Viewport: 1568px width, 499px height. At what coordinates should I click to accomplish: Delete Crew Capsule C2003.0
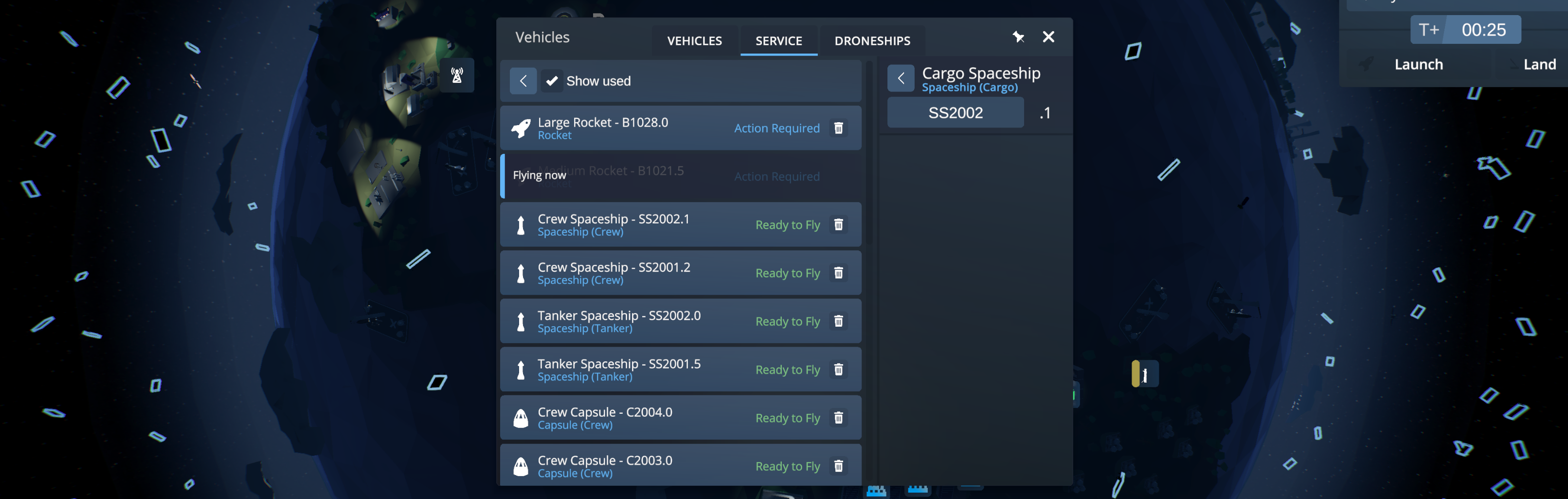(838, 466)
